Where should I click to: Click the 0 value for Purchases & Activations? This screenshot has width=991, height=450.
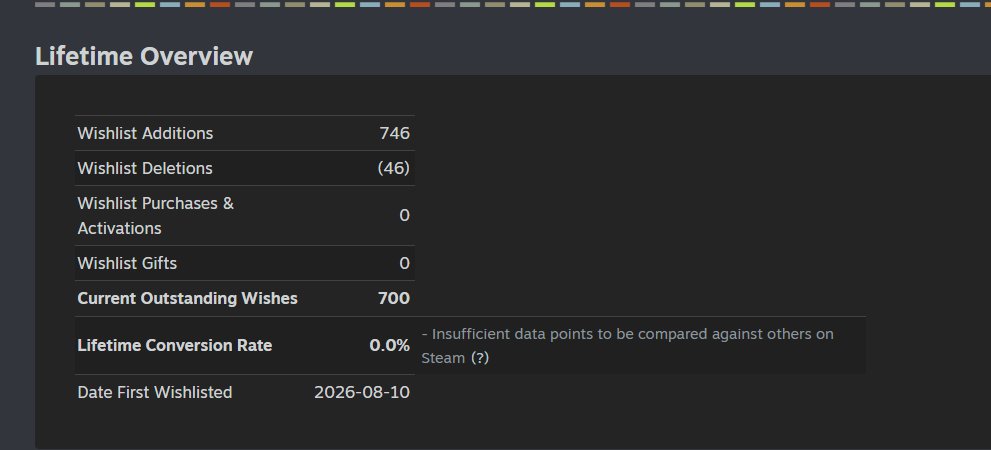pos(404,216)
